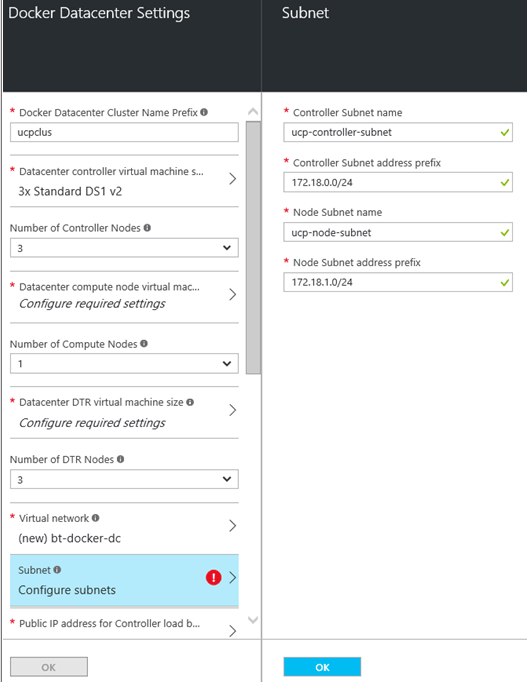This screenshot has height=682, width=527.
Task: Open Number of Compute Nodes dropdown
Action: coord(124,364)
